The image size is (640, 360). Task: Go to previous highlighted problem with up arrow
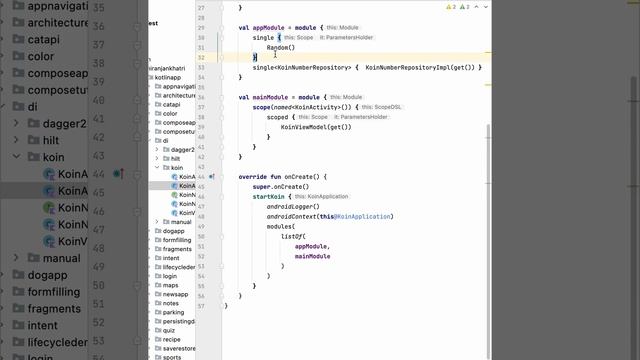[476, 7]
